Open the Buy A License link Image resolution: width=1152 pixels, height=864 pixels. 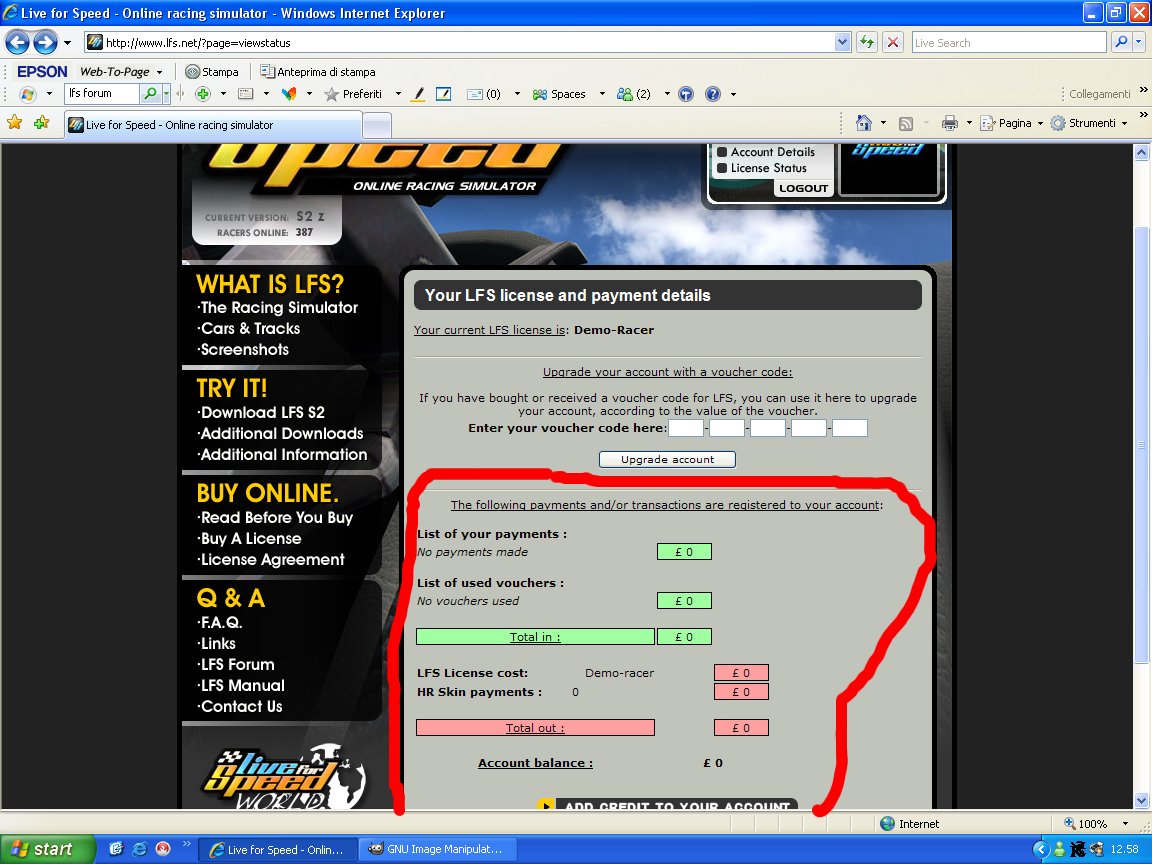pyautogui.click(x=250, y=539)
